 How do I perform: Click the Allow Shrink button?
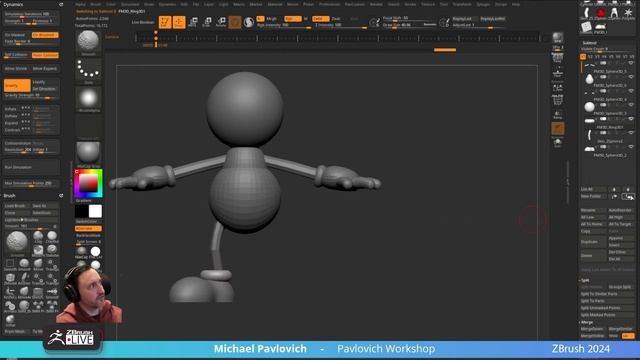click(17, 69)
